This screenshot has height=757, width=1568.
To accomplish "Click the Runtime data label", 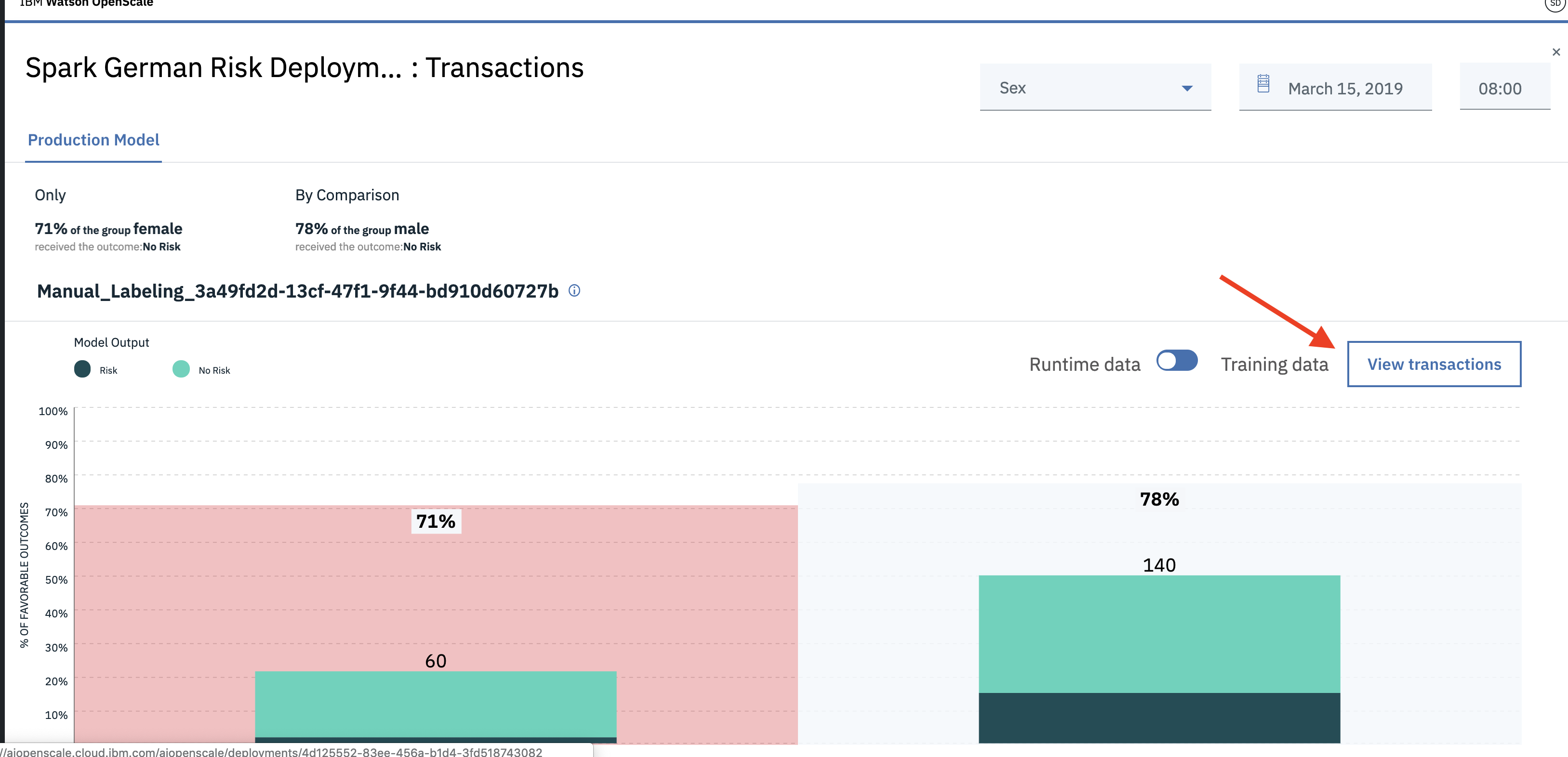I will tap(1084, 365).
